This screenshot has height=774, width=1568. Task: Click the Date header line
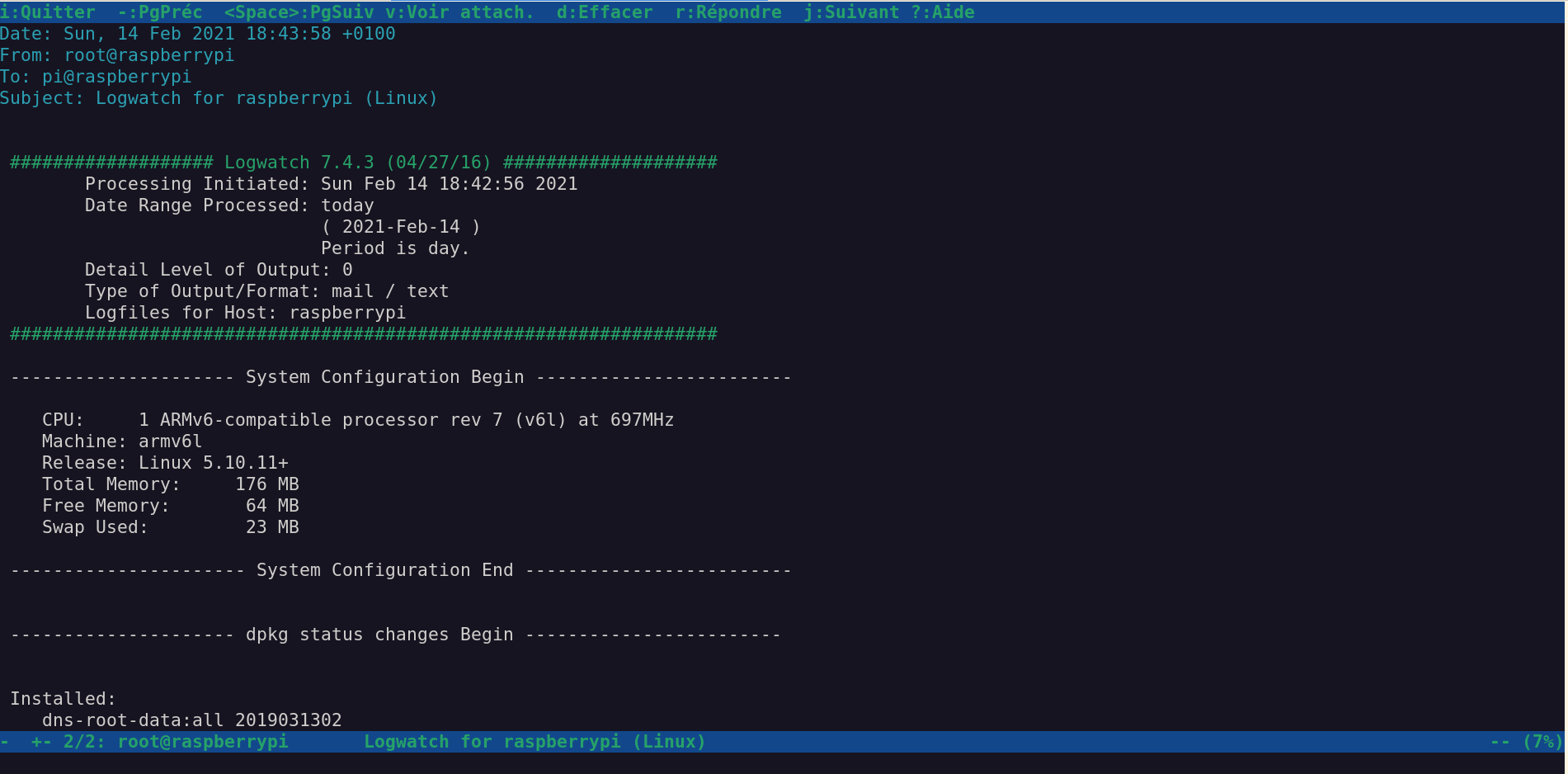click(x=198, y=34)
